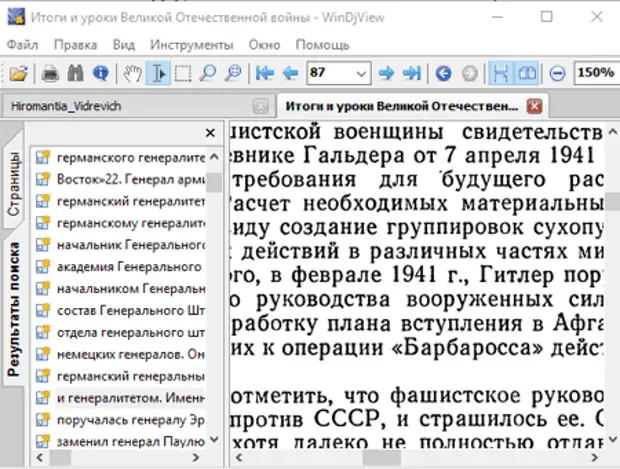Open Find with the binoculars icon
The width and height of the screenshot is (620, 469).
tap(75, 73)
